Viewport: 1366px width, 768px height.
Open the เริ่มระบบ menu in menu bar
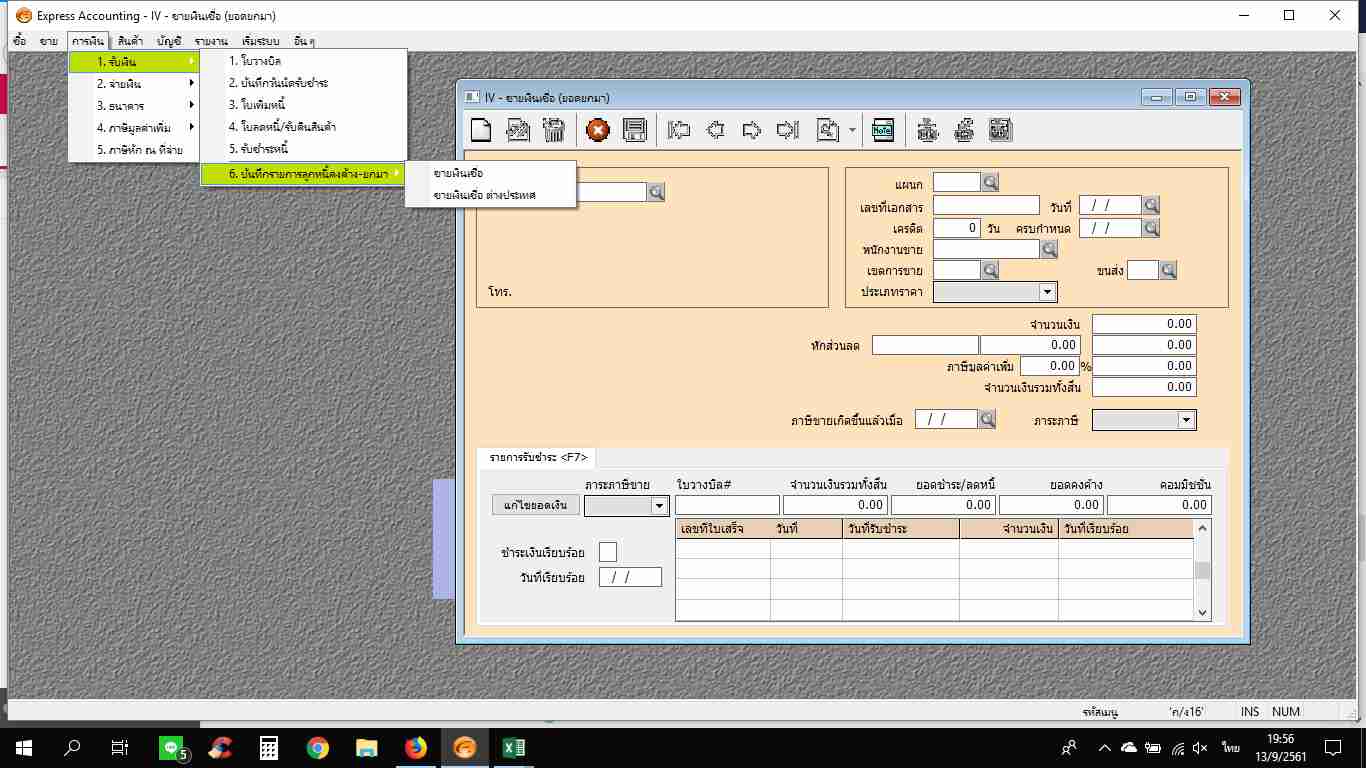click(260, 41)
